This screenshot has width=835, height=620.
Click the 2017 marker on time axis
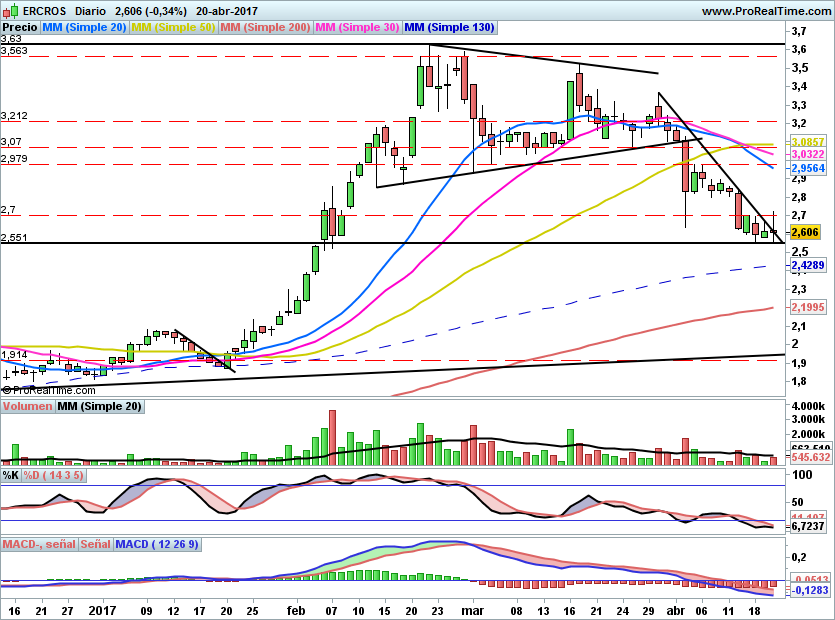[102, 608]
